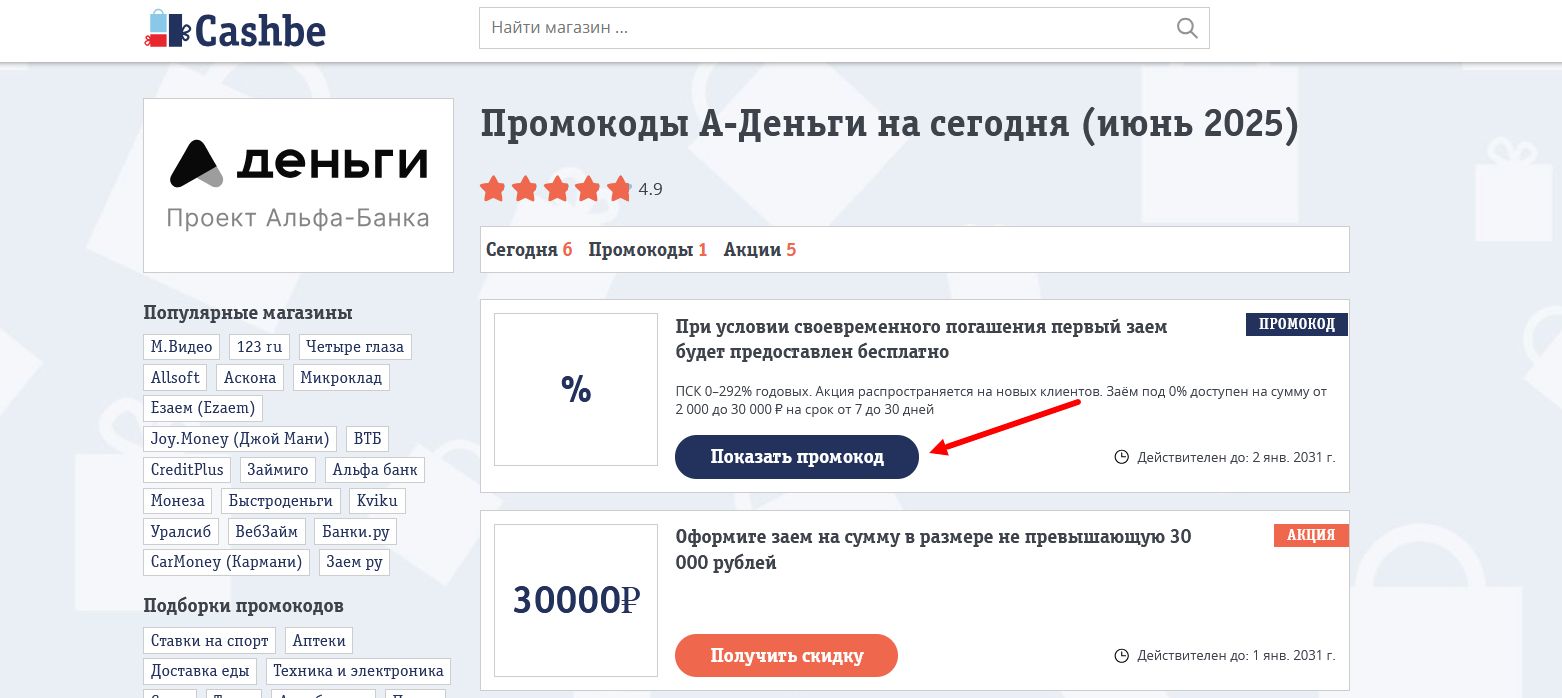
Task: Click the 'Действителен до: 2 янв. 2031 г.' text
Action: 1235,458
